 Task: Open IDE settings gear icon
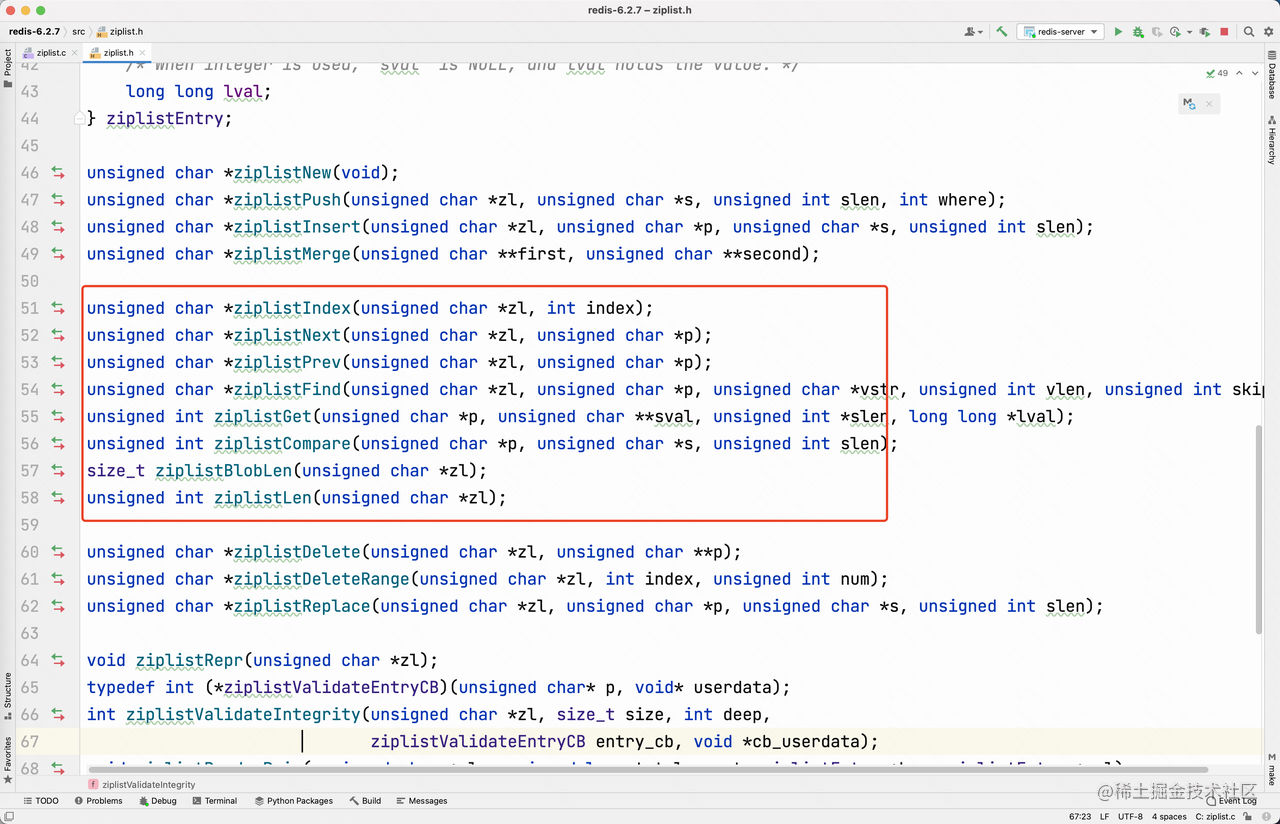tap(1267, 32)
